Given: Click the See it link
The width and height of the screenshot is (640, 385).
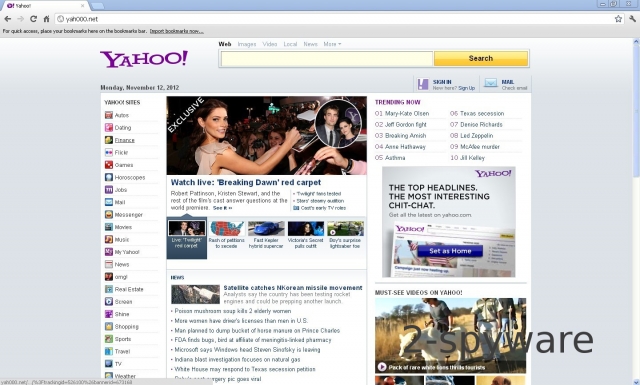Looking at the screenshot, I should pos(222,208).
